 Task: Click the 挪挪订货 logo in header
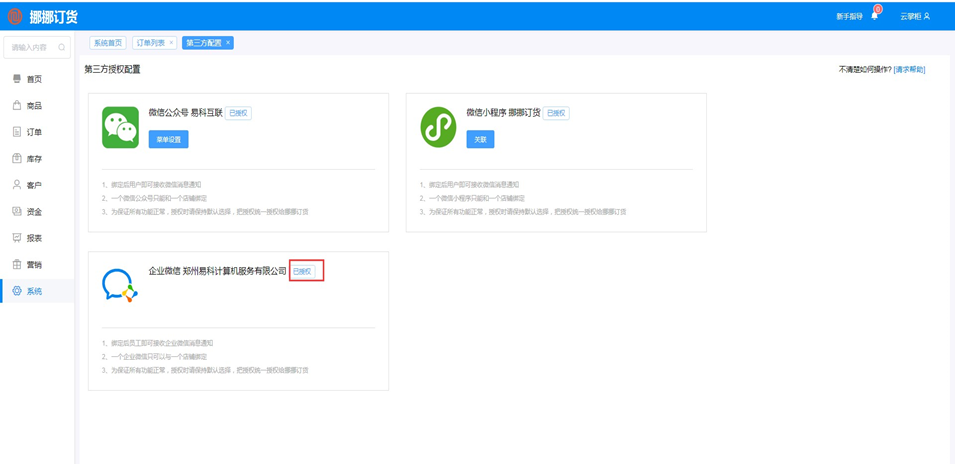pos(43,16)
